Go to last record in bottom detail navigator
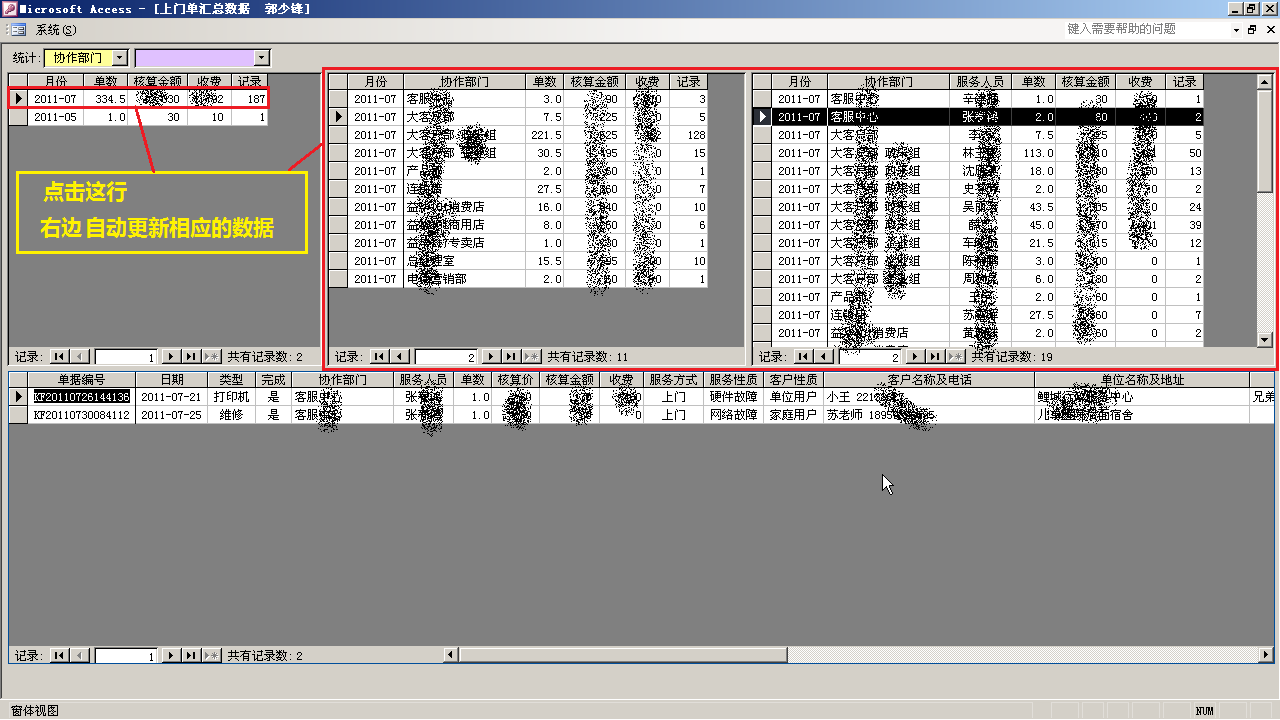The image size is (1280, 720). tap(190, 656)
